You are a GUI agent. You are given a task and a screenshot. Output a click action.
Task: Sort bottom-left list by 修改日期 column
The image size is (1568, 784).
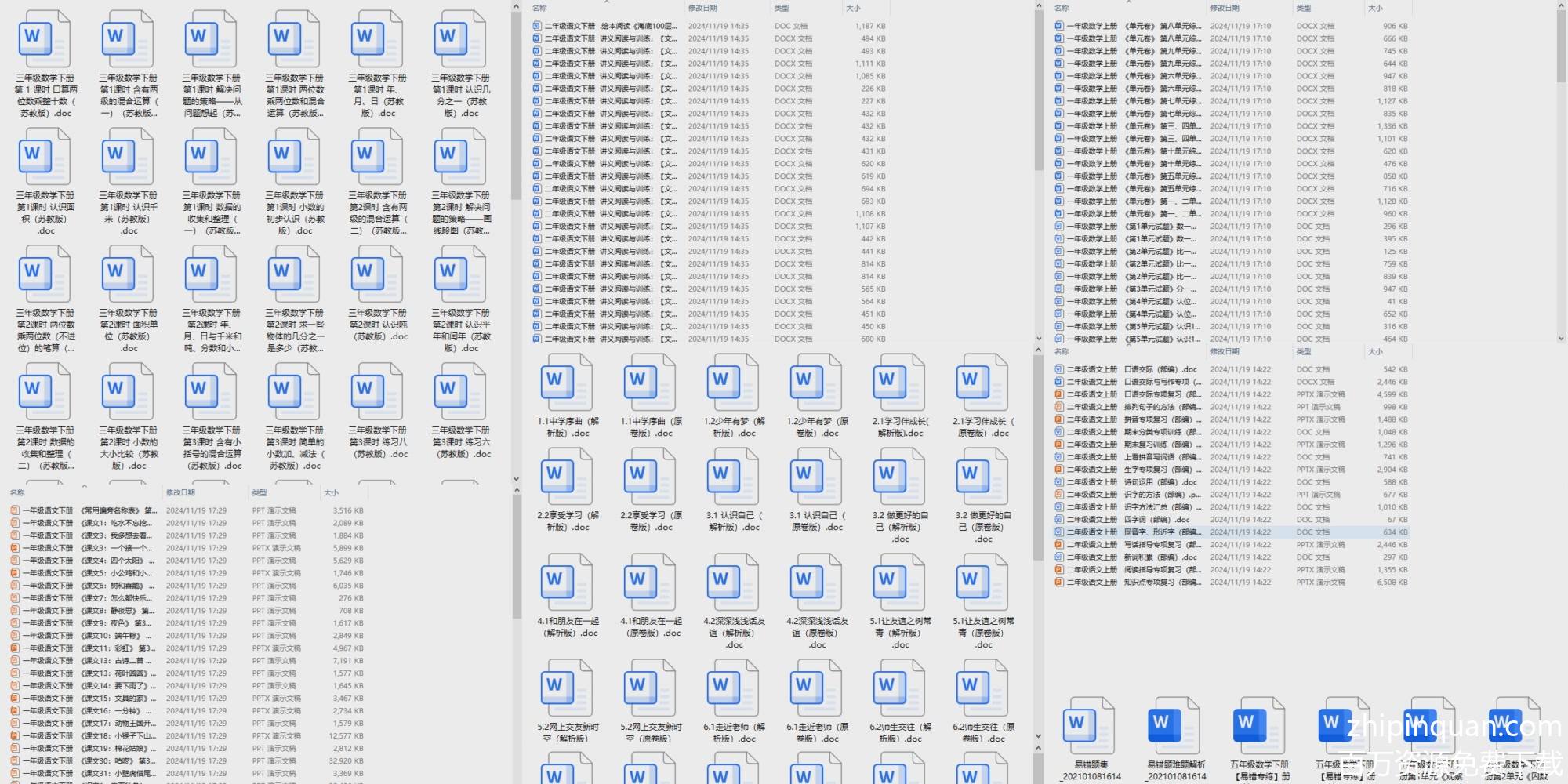click(x=180, y=492)
